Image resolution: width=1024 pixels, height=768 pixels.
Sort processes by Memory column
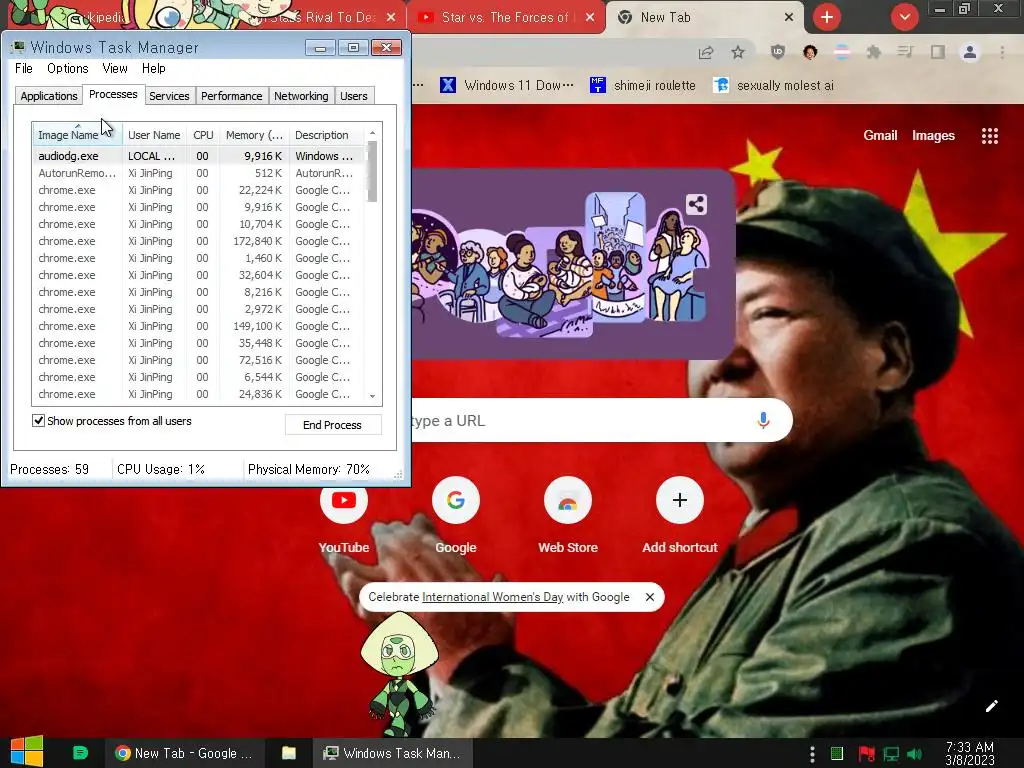coord(254,135)
